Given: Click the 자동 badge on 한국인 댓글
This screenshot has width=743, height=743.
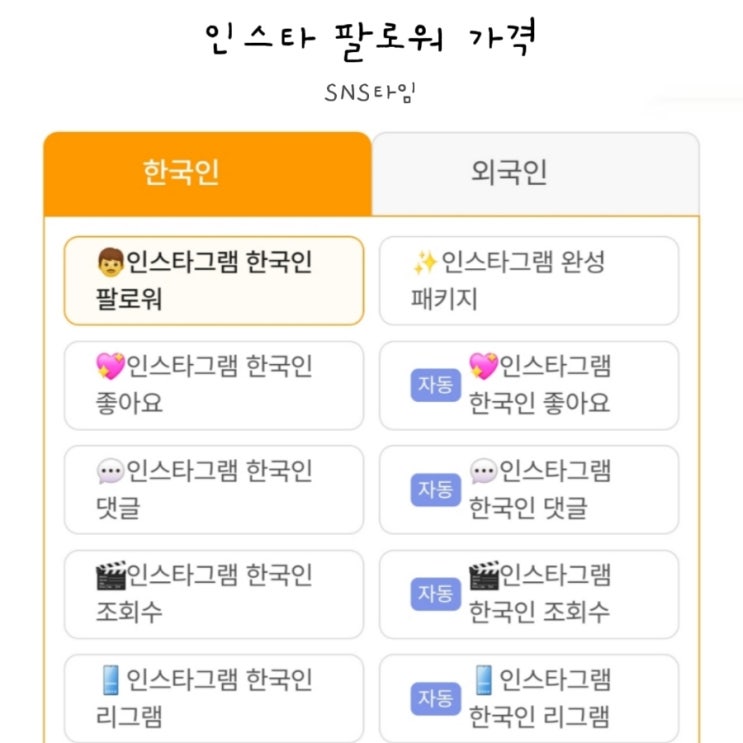Looking at the screenshot, I should click(x=435, y=489).
